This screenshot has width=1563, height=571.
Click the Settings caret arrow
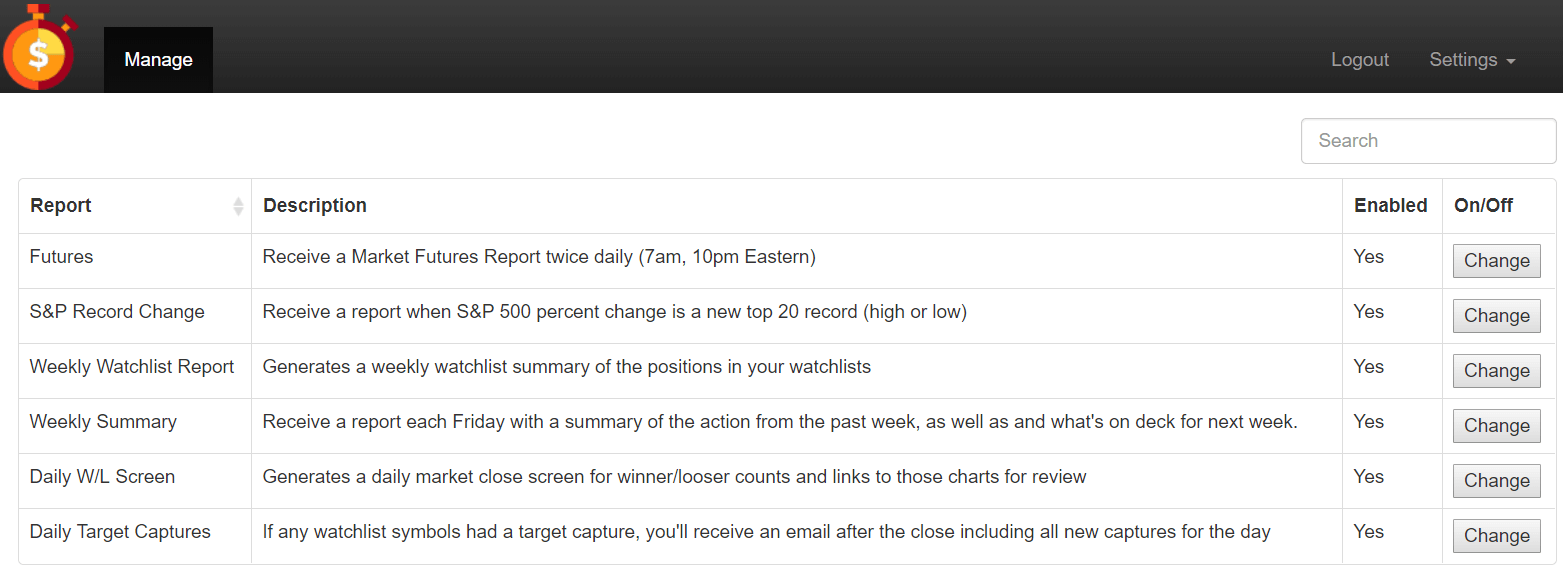click(x=1511, y=62)
